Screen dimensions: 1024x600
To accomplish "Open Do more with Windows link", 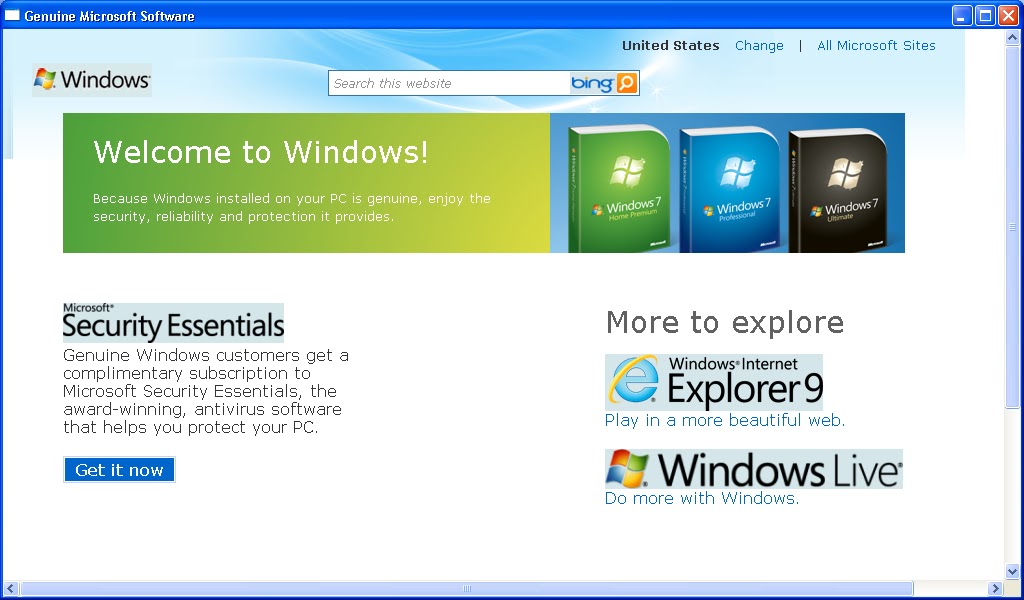I will [x=701, y=497].
